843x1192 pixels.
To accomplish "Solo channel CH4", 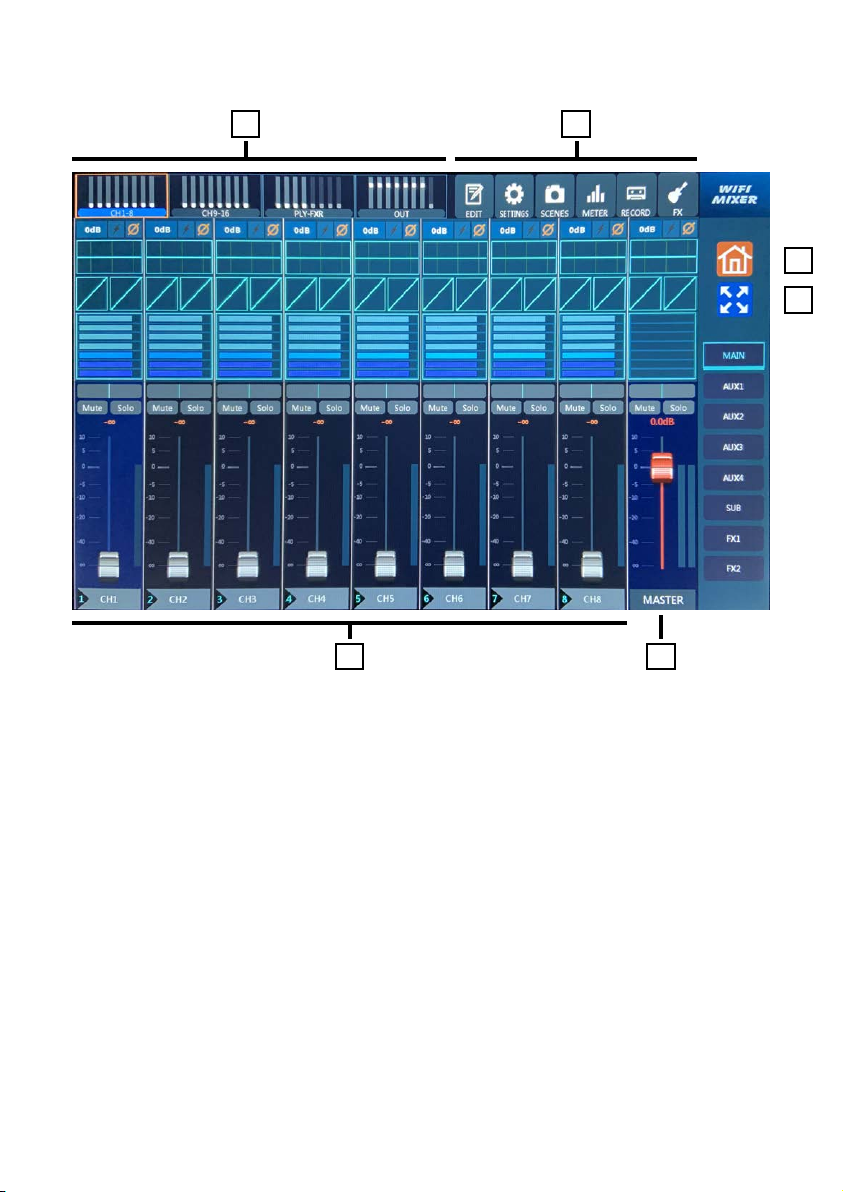I will [x=334, y=407].
